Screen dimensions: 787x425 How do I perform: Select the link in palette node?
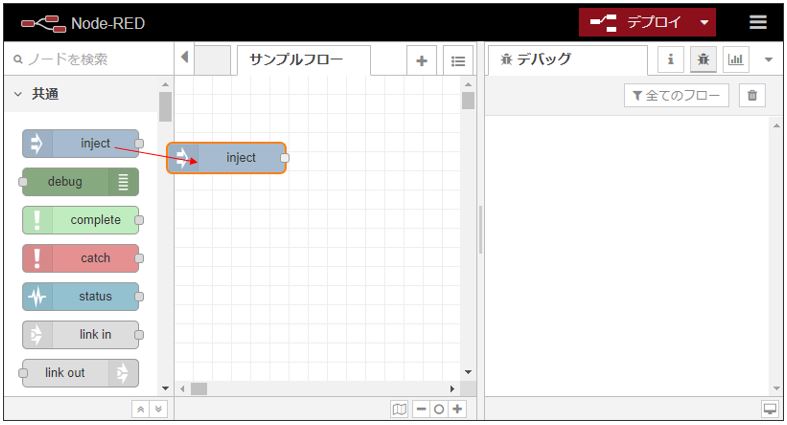tap(81, 335)
